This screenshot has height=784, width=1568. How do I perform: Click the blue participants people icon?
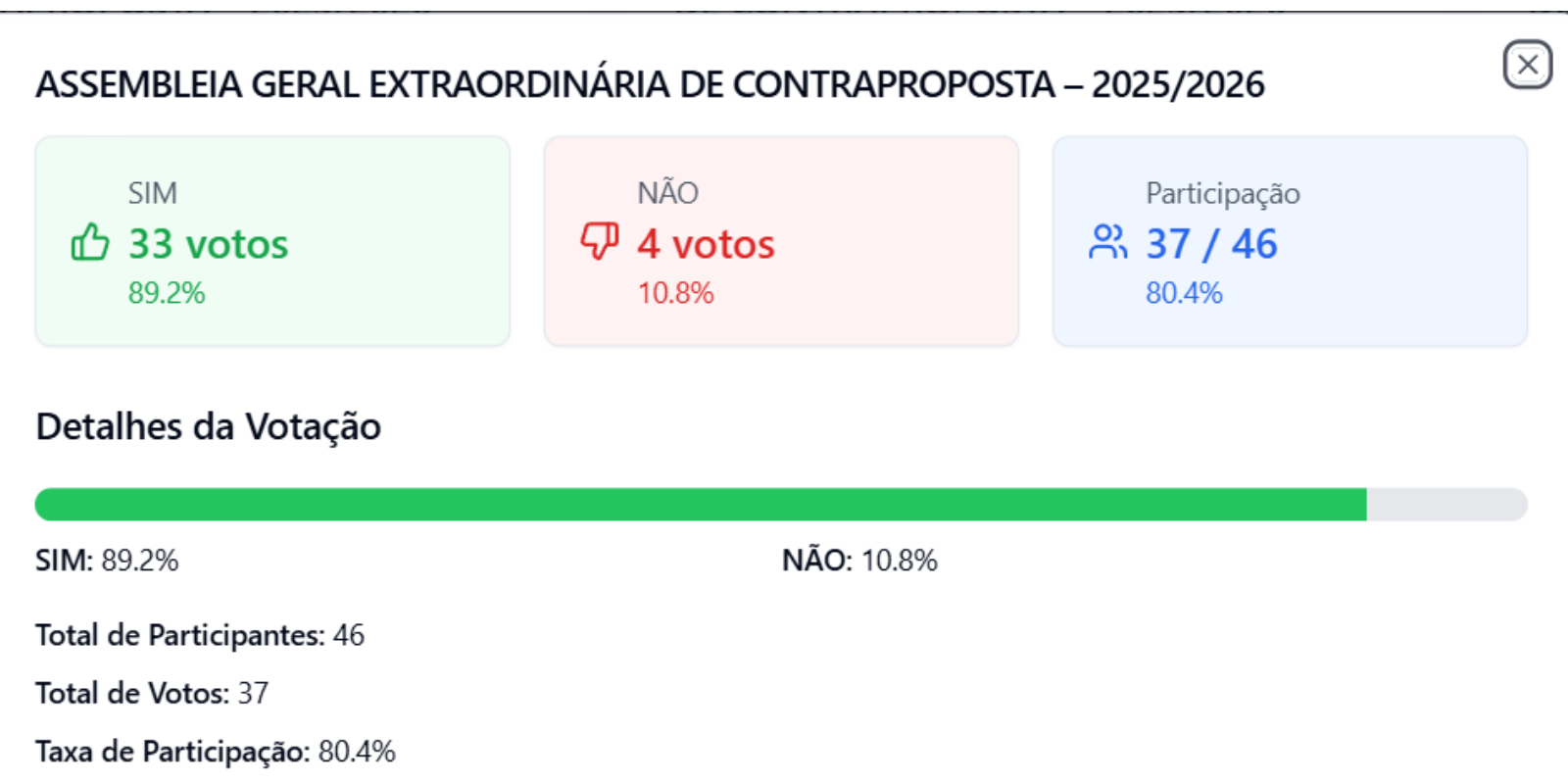pos(1107,242)
